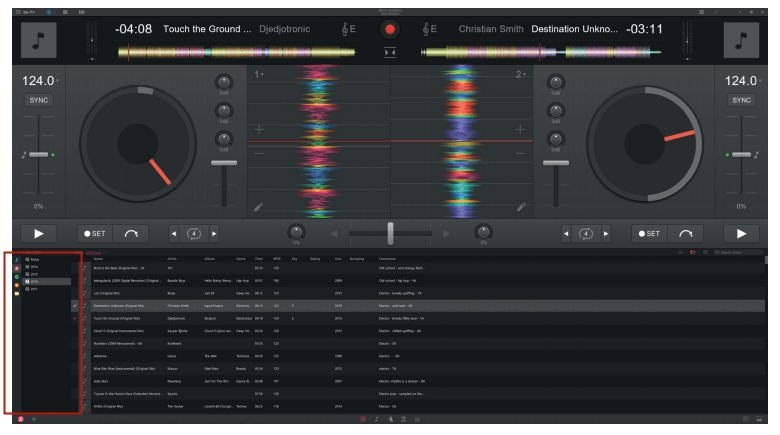Select the Spotify source icon in sidebar
Image resolution: width=780 pixels, height=435 pixels.
click(16, 277)
